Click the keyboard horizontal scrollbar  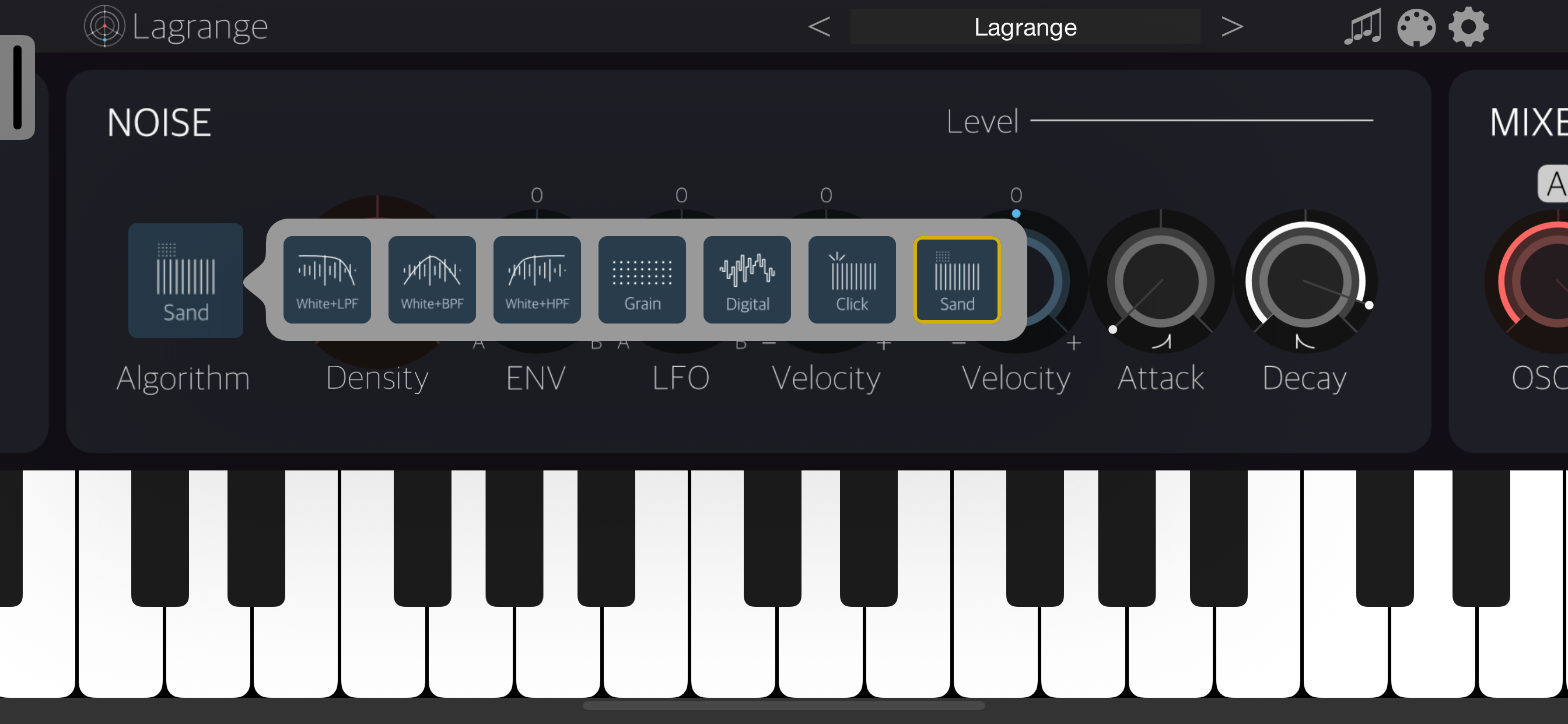(783, 706)
